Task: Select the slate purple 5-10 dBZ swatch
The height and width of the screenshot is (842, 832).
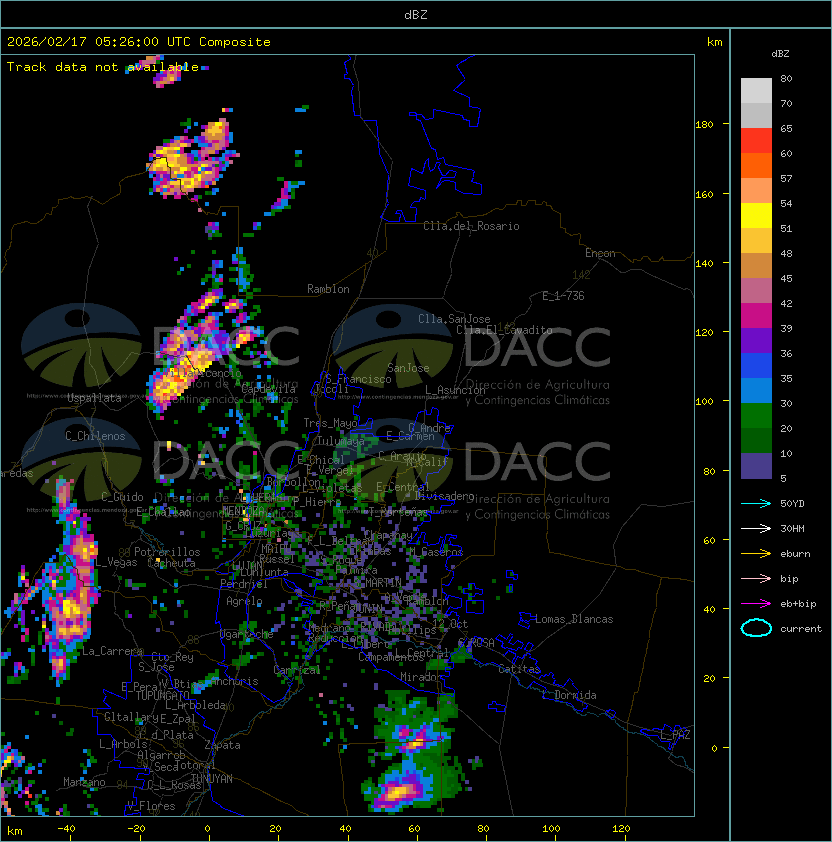Action: tap(756, 466)
